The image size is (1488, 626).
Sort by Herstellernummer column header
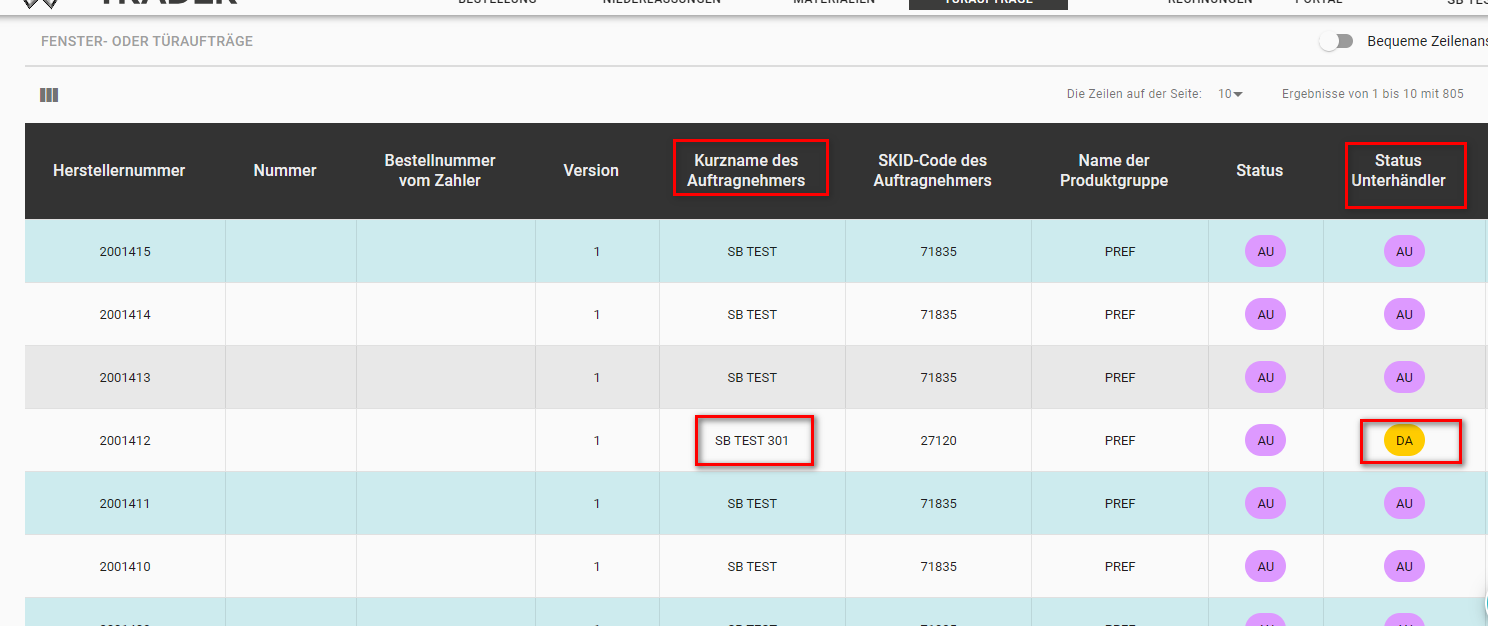click(119, 171)
